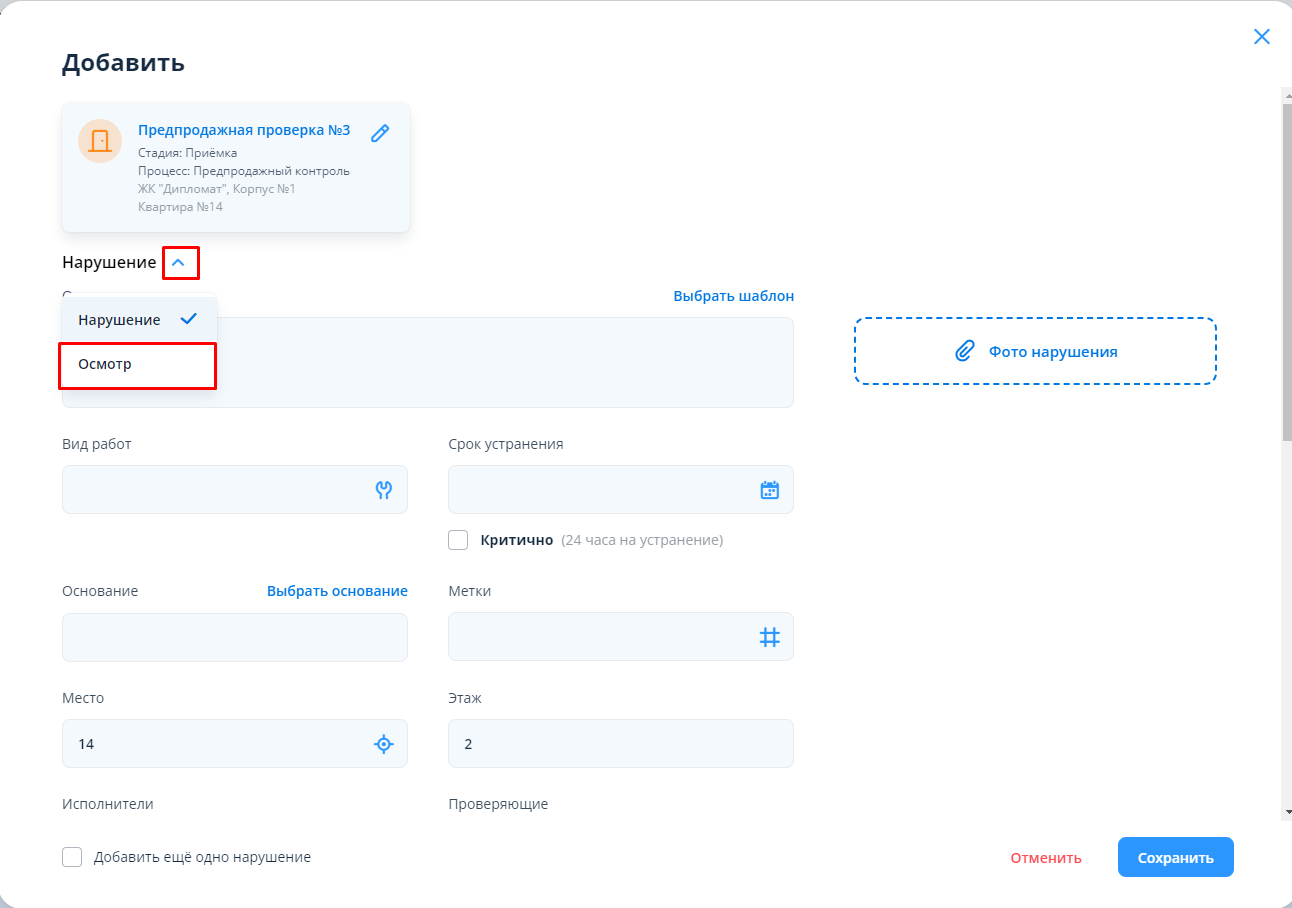Click the hashtag icon in Метки field
The image size is (1292, 908).
[769, 637]
